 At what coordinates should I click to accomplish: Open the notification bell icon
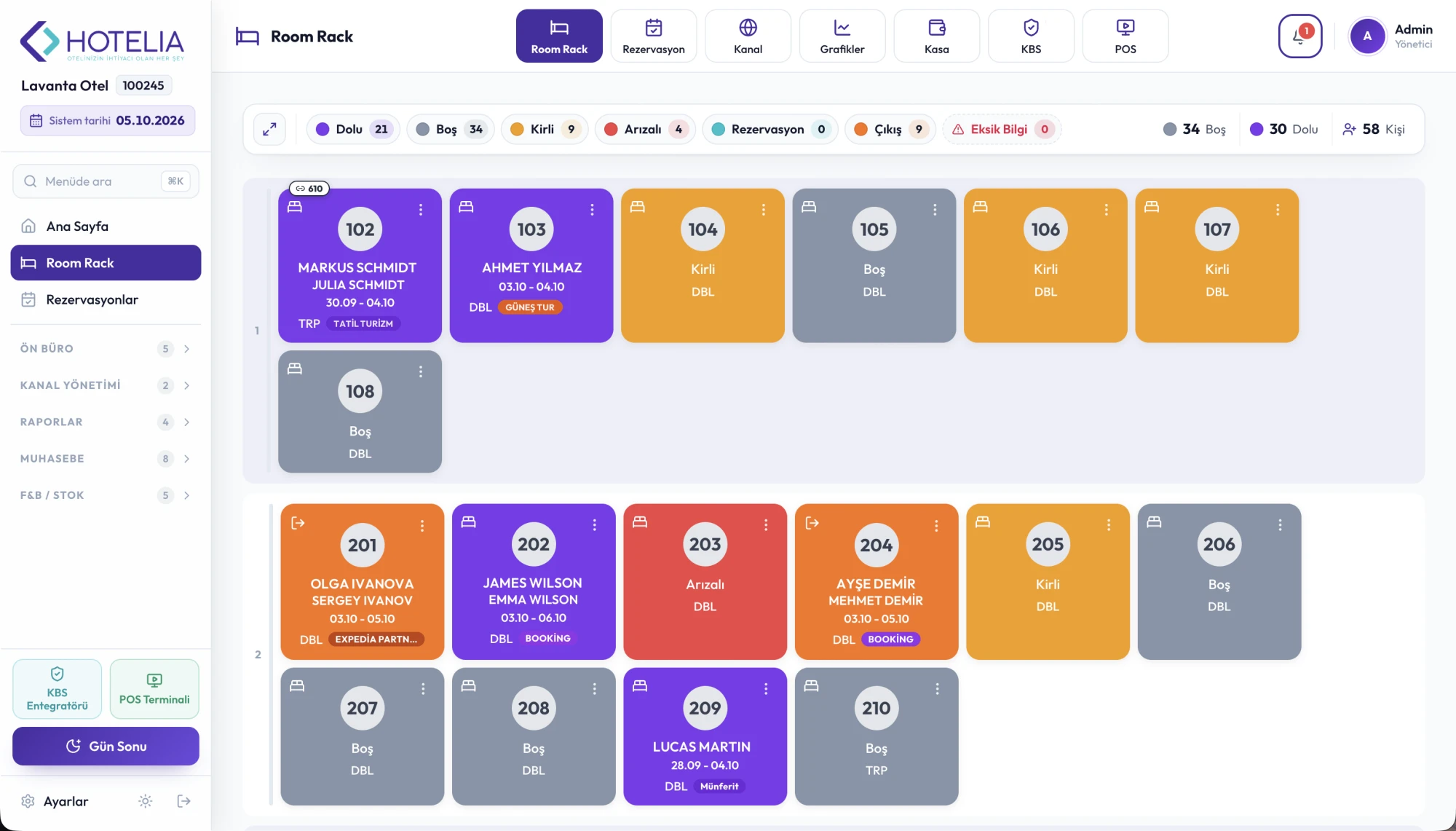click(x=1299, y=36)
